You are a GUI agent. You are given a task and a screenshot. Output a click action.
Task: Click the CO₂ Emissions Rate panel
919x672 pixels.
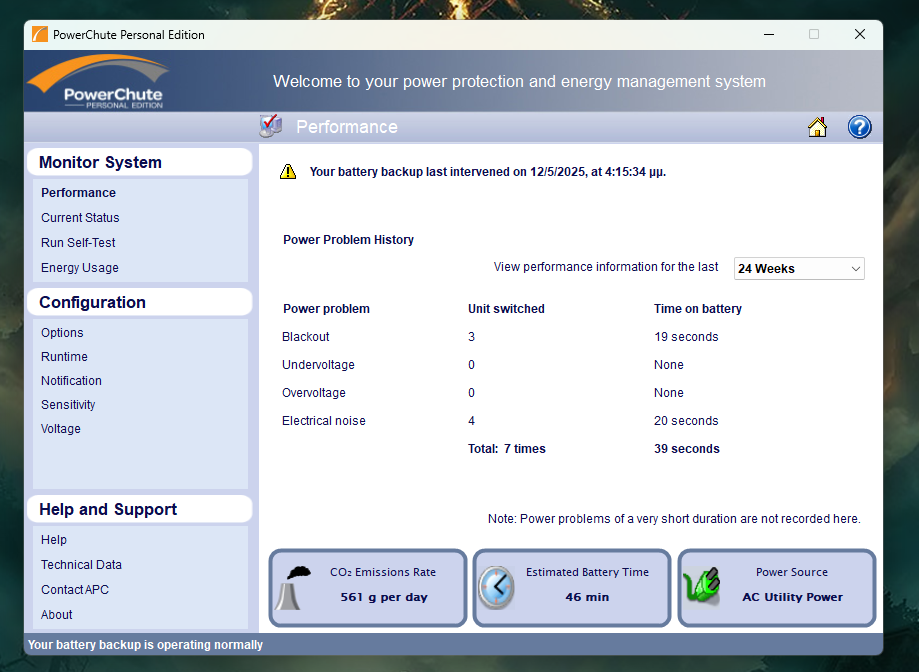[367, 588]
